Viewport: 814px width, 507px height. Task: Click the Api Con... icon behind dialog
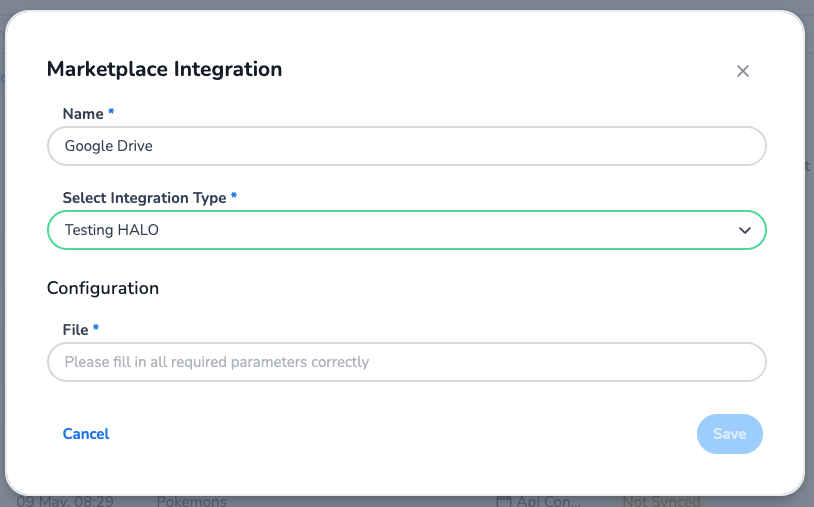(x=503, y=501)
